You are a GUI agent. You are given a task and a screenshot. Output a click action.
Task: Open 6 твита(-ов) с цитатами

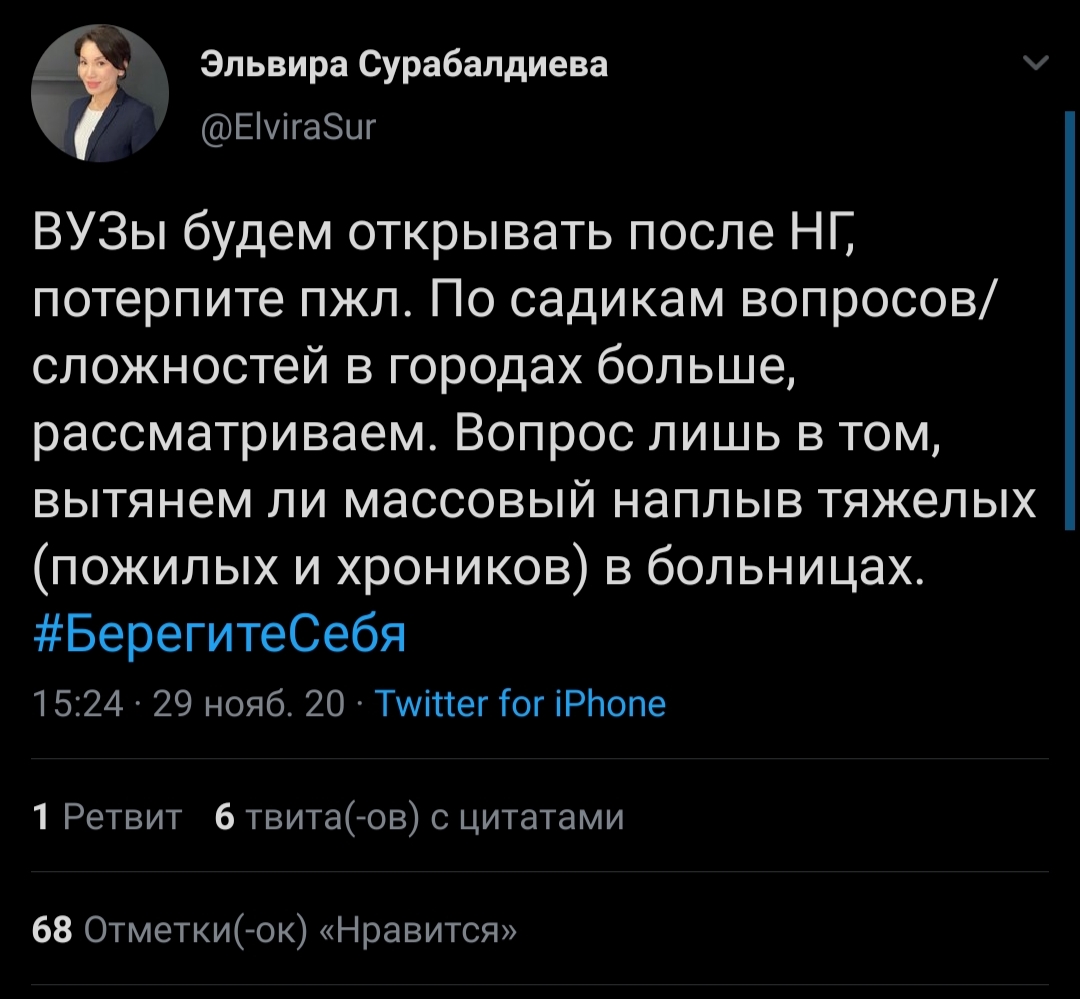(x=420, y=817)
